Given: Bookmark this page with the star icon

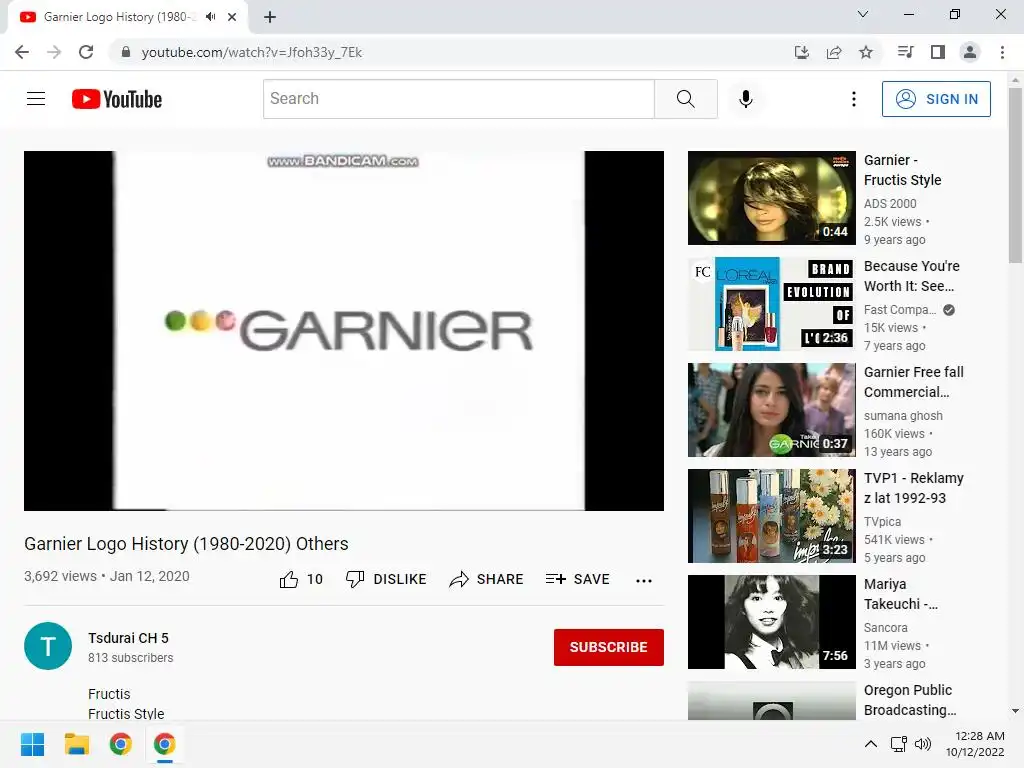Looking at the screenshot, I should point(866,52).
